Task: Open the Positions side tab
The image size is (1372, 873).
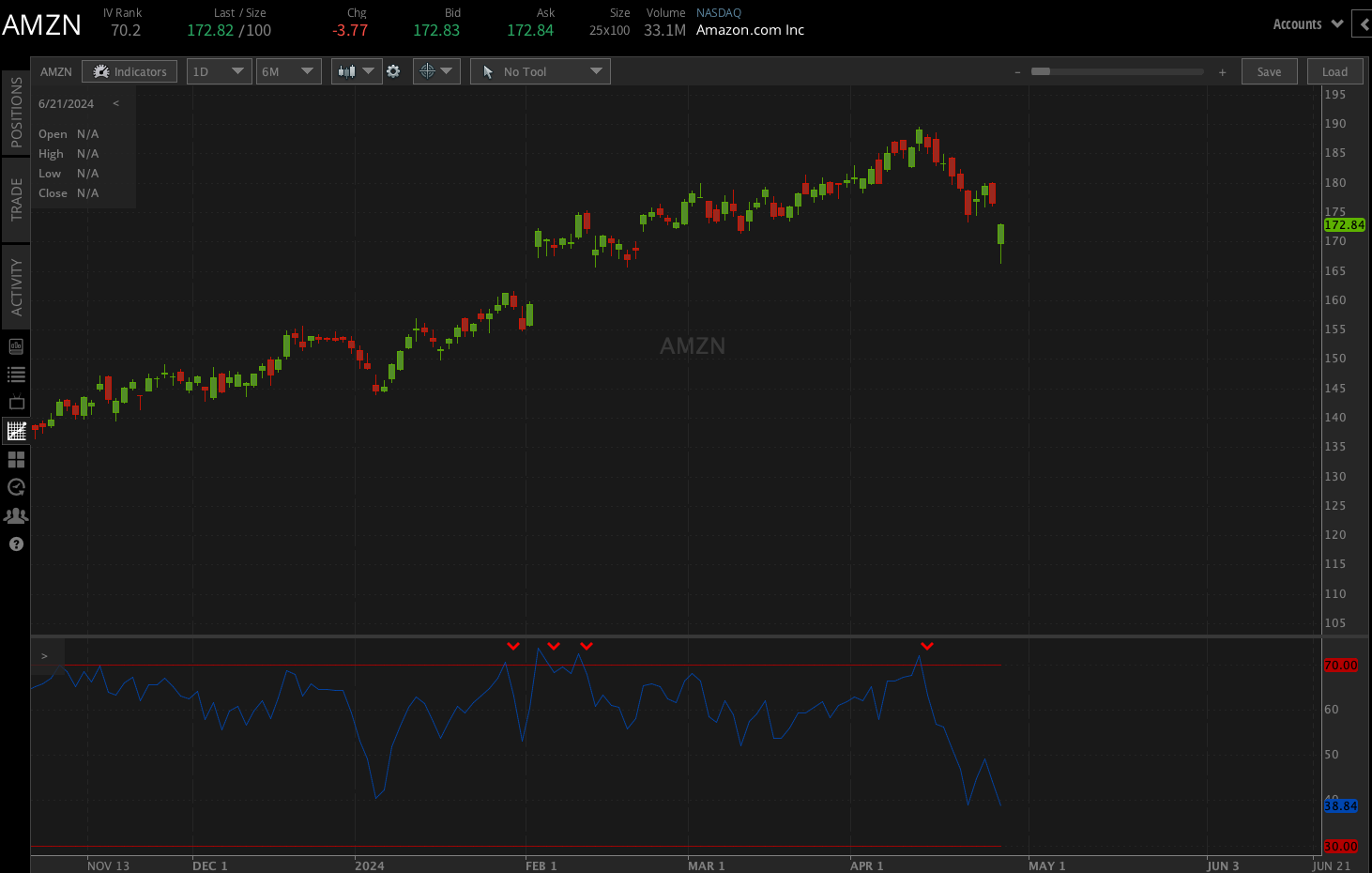Action: click(x=16, y=113)
